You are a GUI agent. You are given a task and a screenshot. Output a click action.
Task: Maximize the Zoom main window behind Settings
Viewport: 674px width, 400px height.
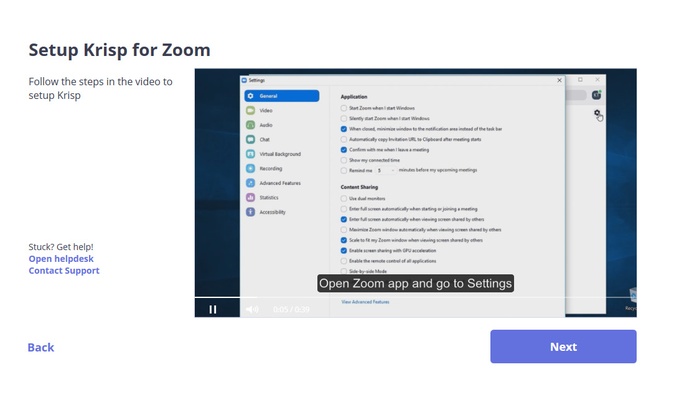580,79
